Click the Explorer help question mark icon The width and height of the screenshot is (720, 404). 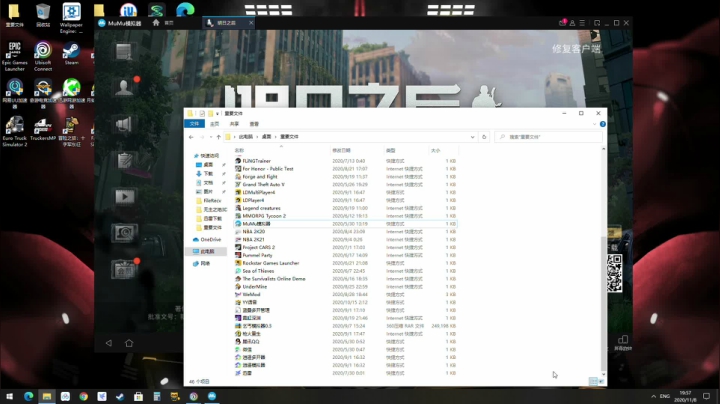click(602, 124)
